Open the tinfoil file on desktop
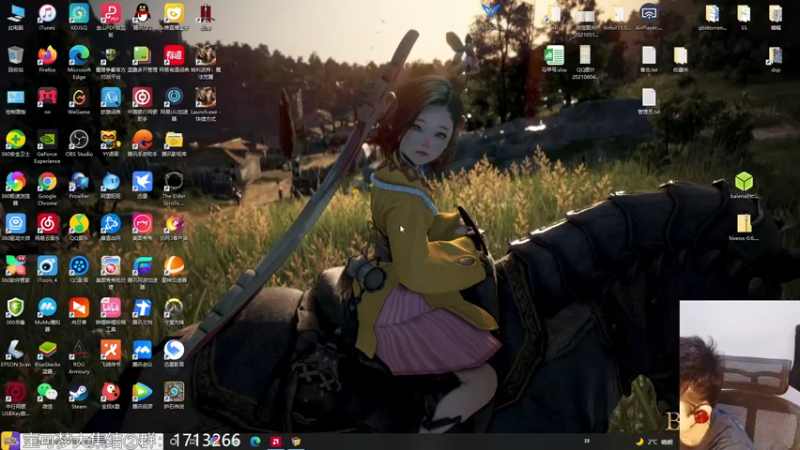 point(617,16)
